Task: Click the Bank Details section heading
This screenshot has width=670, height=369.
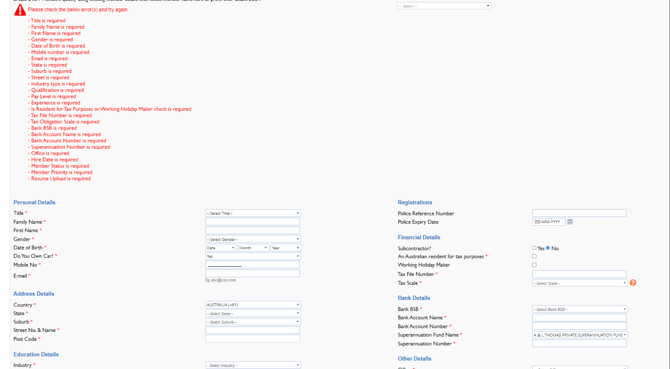Action: (414, 298)
